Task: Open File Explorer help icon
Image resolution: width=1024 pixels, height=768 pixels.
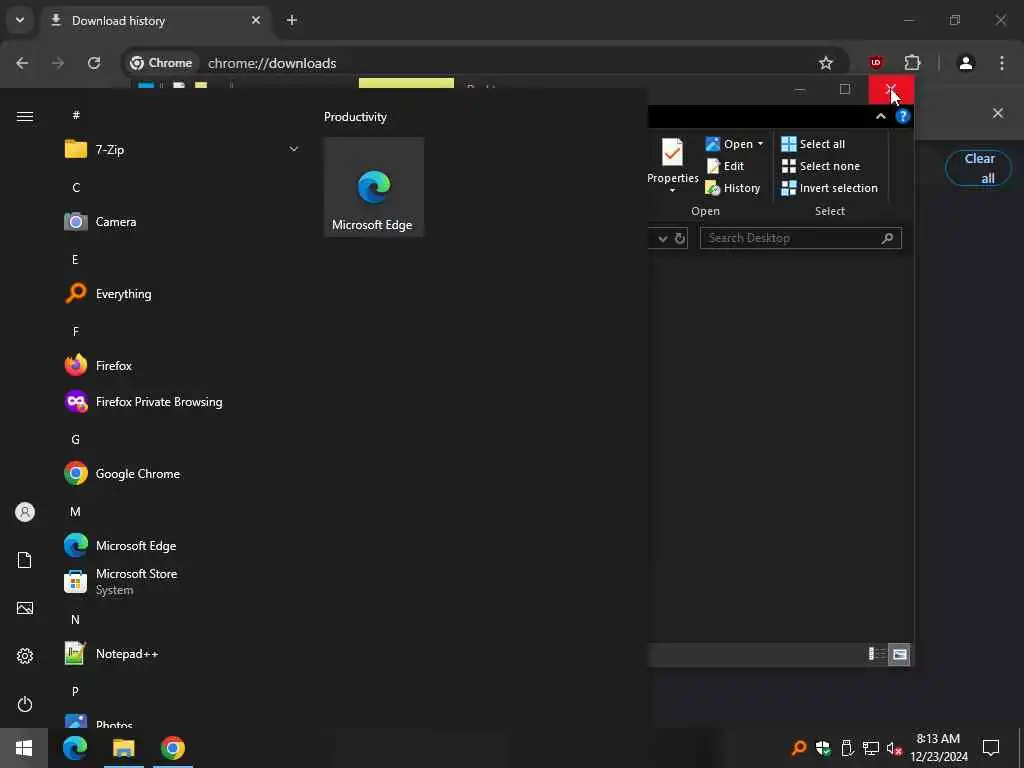Action: (x=903, y=116)
